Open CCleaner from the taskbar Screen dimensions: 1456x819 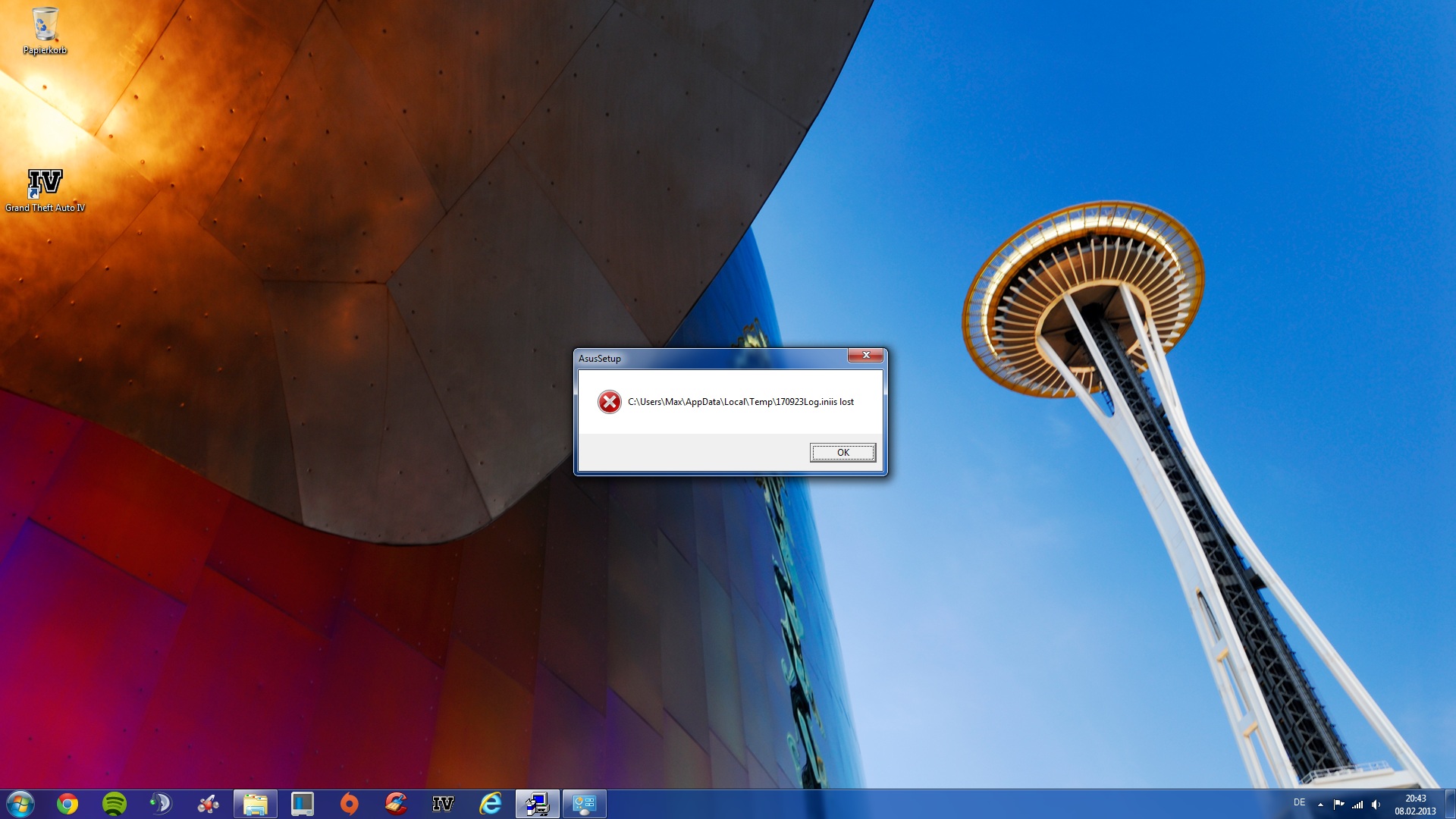396,804
